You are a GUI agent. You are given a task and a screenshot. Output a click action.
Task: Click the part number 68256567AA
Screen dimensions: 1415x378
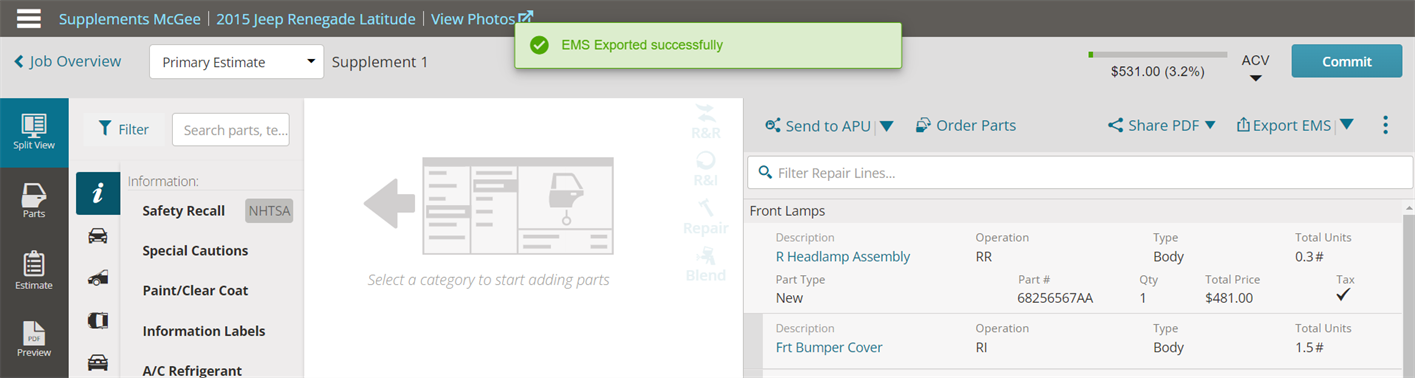[1055, 298]
